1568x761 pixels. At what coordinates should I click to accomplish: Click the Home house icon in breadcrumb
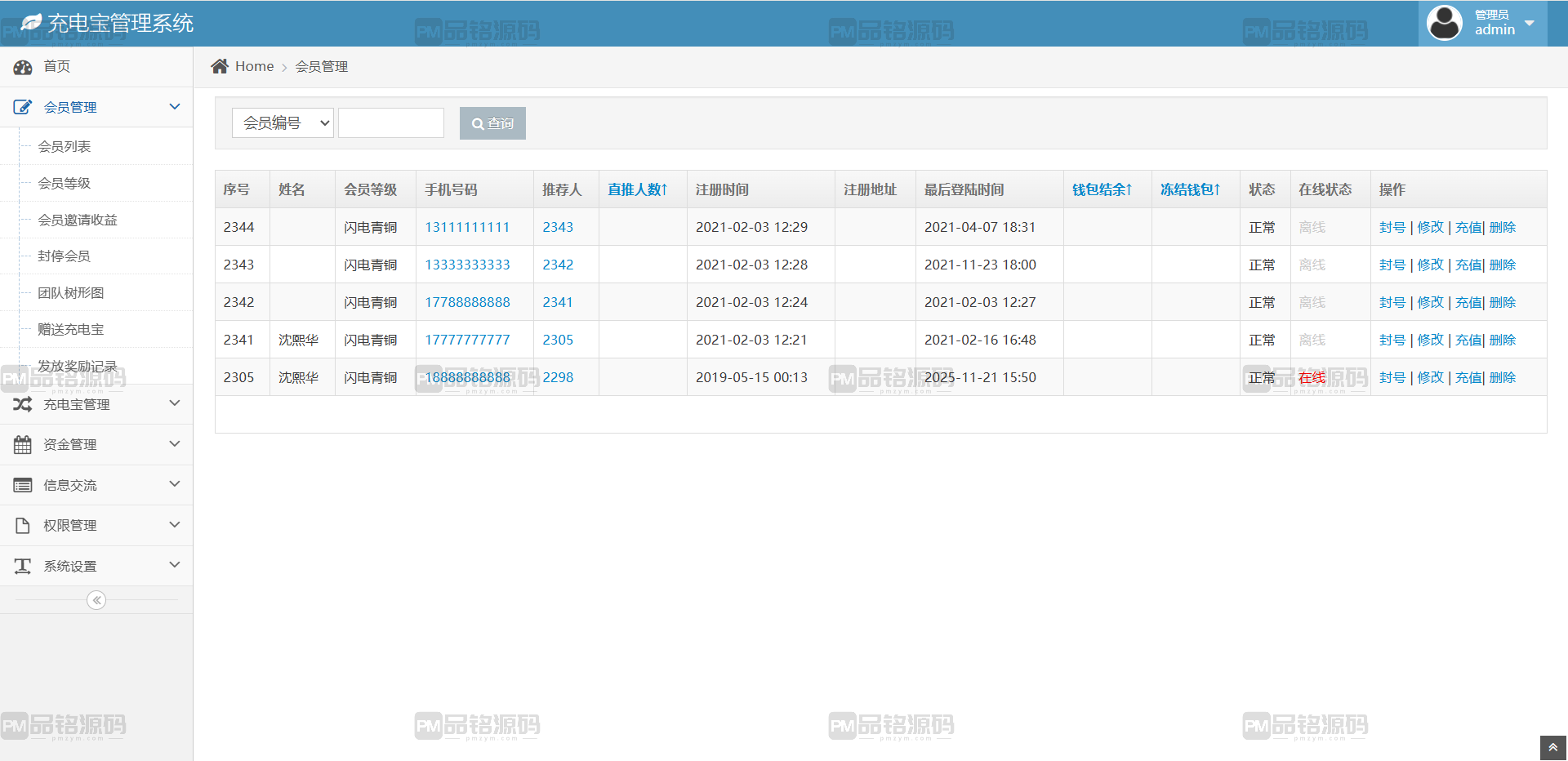pyautogui.click(x=220, y=66)
